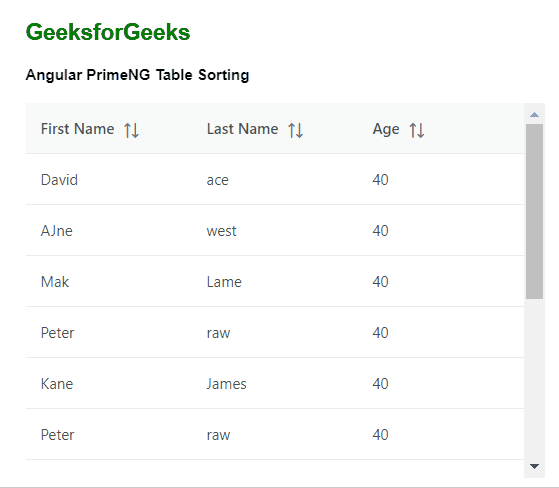The width and height of the screenshot is (559, 488).
Task: Sort by Age column header text
Action: pos(386,129)
